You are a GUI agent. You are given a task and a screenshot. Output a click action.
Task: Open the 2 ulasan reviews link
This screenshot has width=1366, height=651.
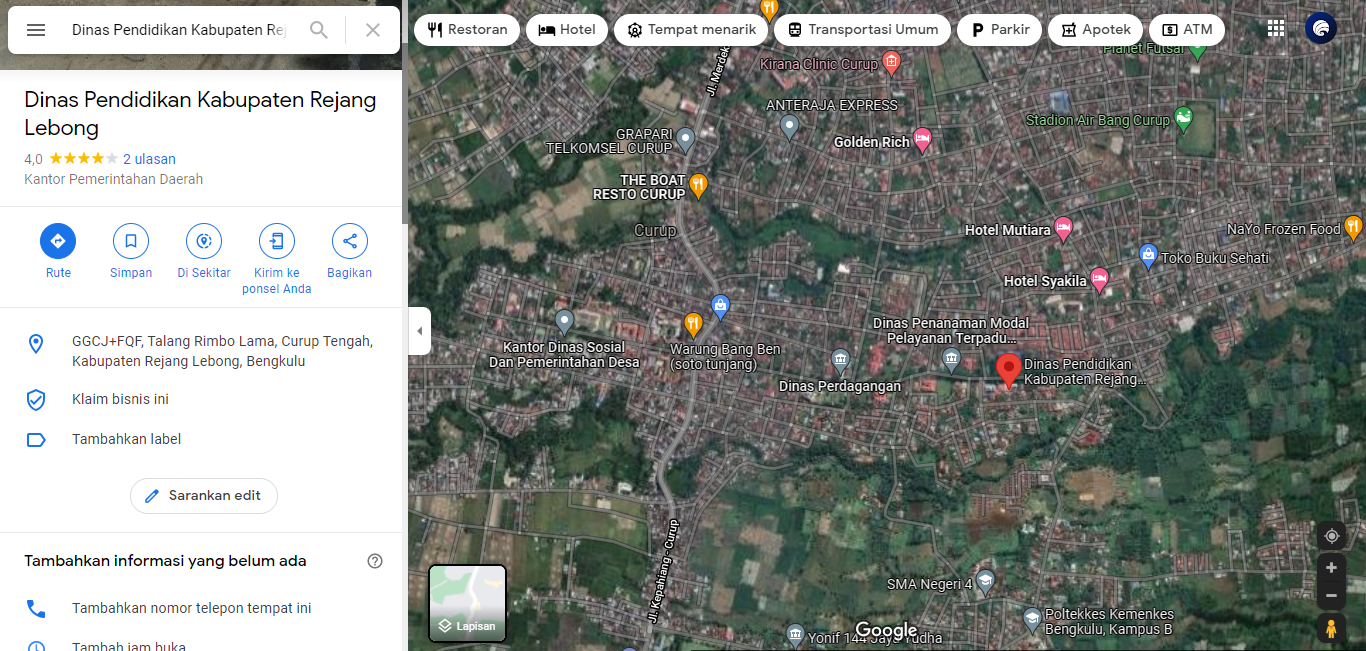tap(149, 159)
